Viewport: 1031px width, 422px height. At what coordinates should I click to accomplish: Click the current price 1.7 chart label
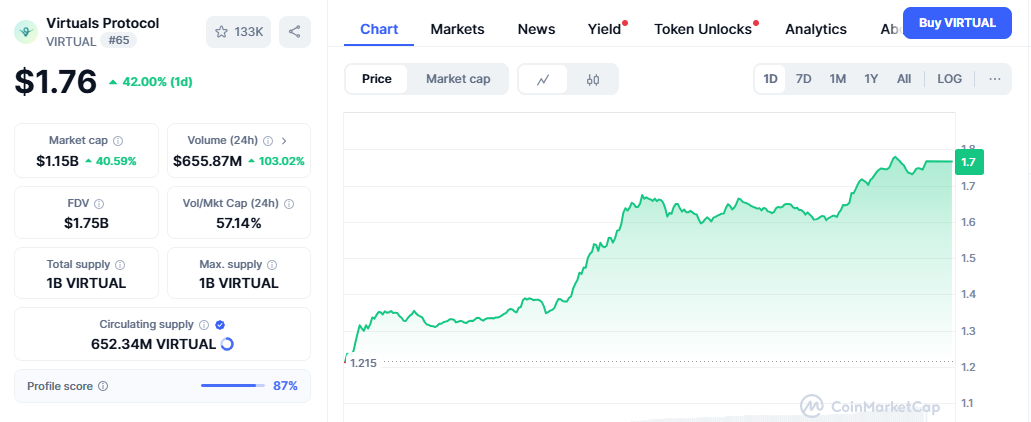click(x=969, y=162)
